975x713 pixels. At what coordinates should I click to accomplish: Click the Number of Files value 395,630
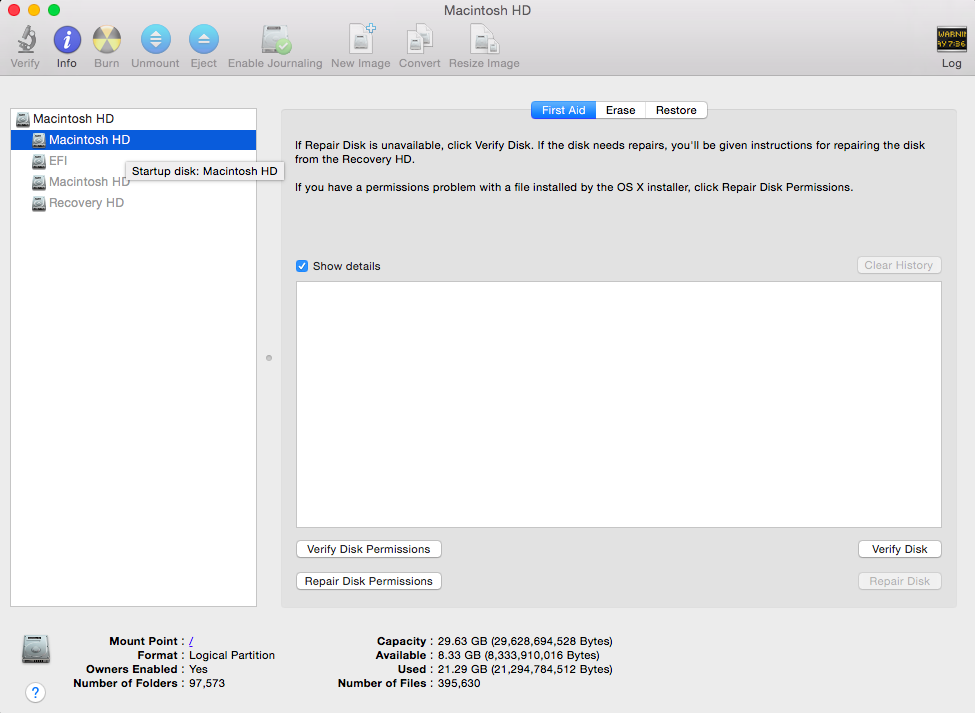[459, 684]
